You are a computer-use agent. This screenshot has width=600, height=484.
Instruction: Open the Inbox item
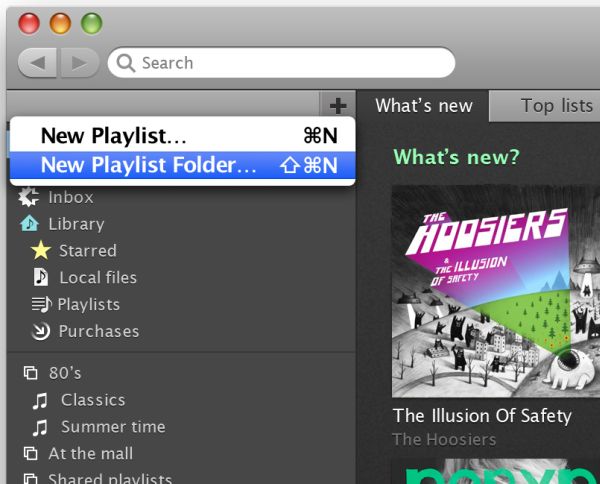click(71, 197)
